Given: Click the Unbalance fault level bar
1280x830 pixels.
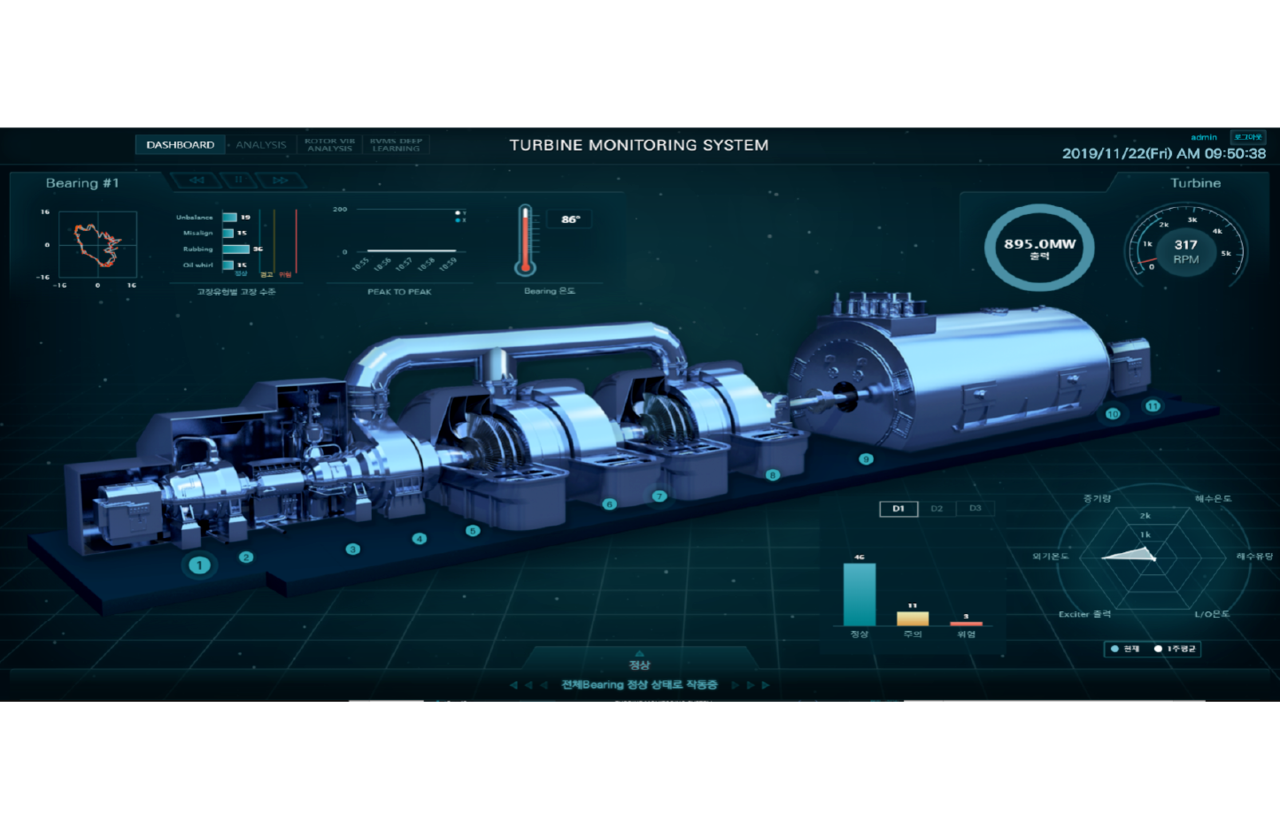Looking at the screenshot, I should pyautogui.click(x=229, y=217).
